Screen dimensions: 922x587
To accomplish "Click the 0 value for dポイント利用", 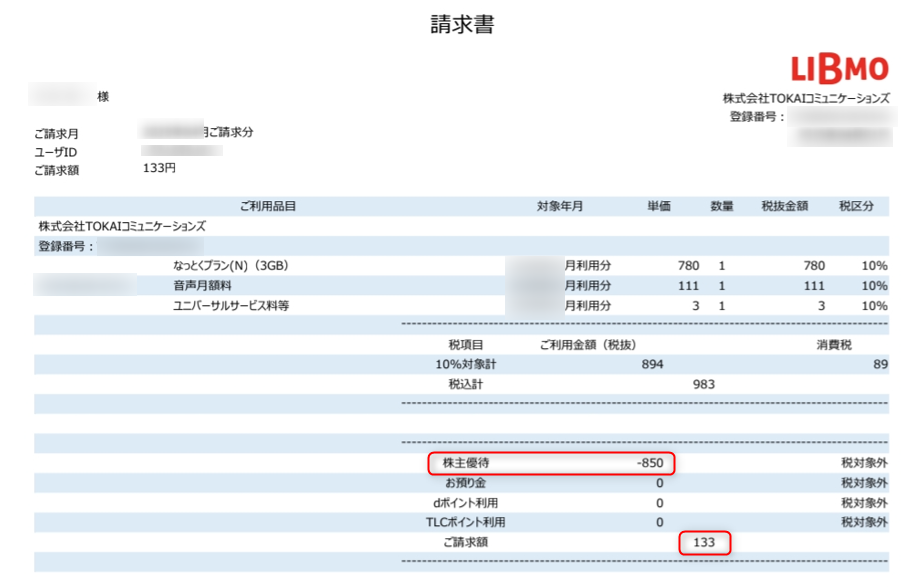I will [x=660, y=503].
